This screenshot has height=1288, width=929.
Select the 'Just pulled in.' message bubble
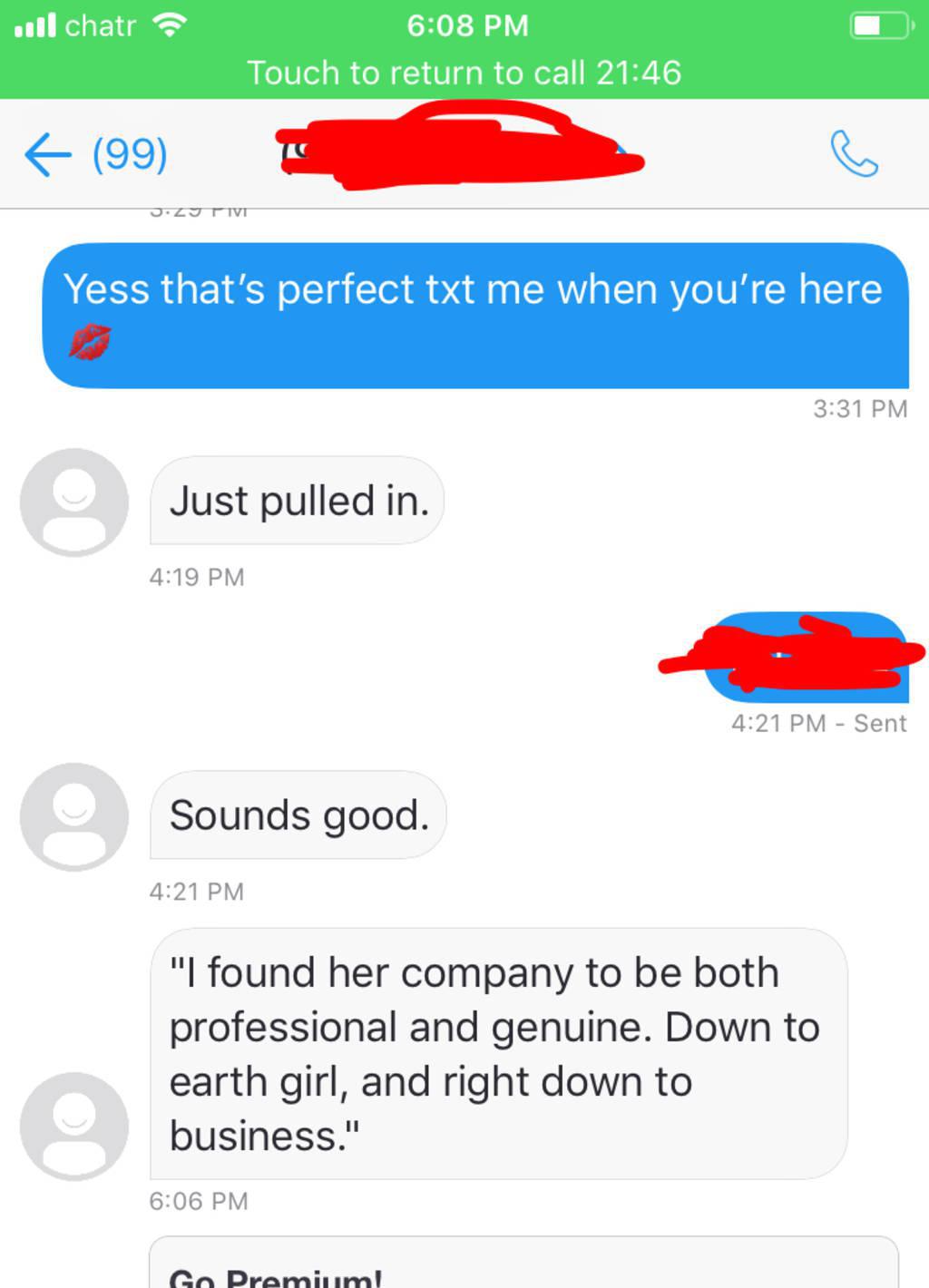click(298, 501)
